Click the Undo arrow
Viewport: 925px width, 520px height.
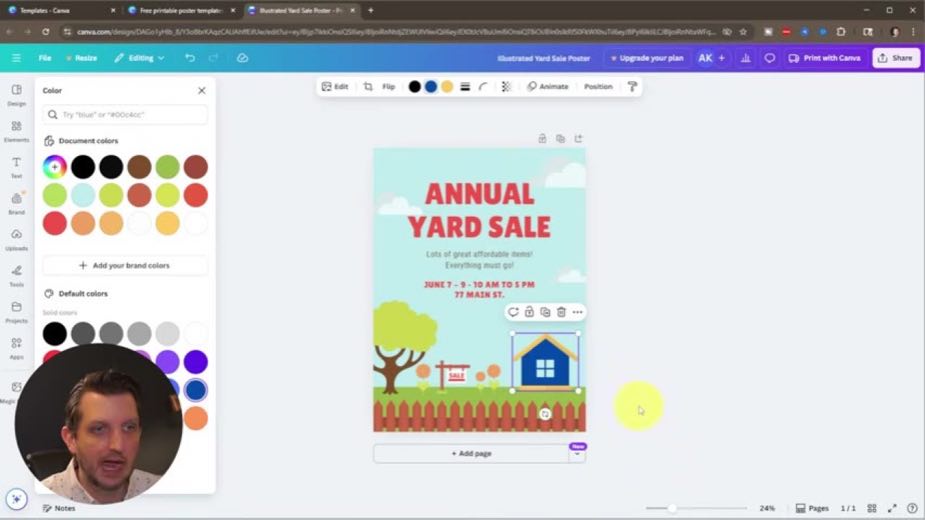[x=190, y=58]
